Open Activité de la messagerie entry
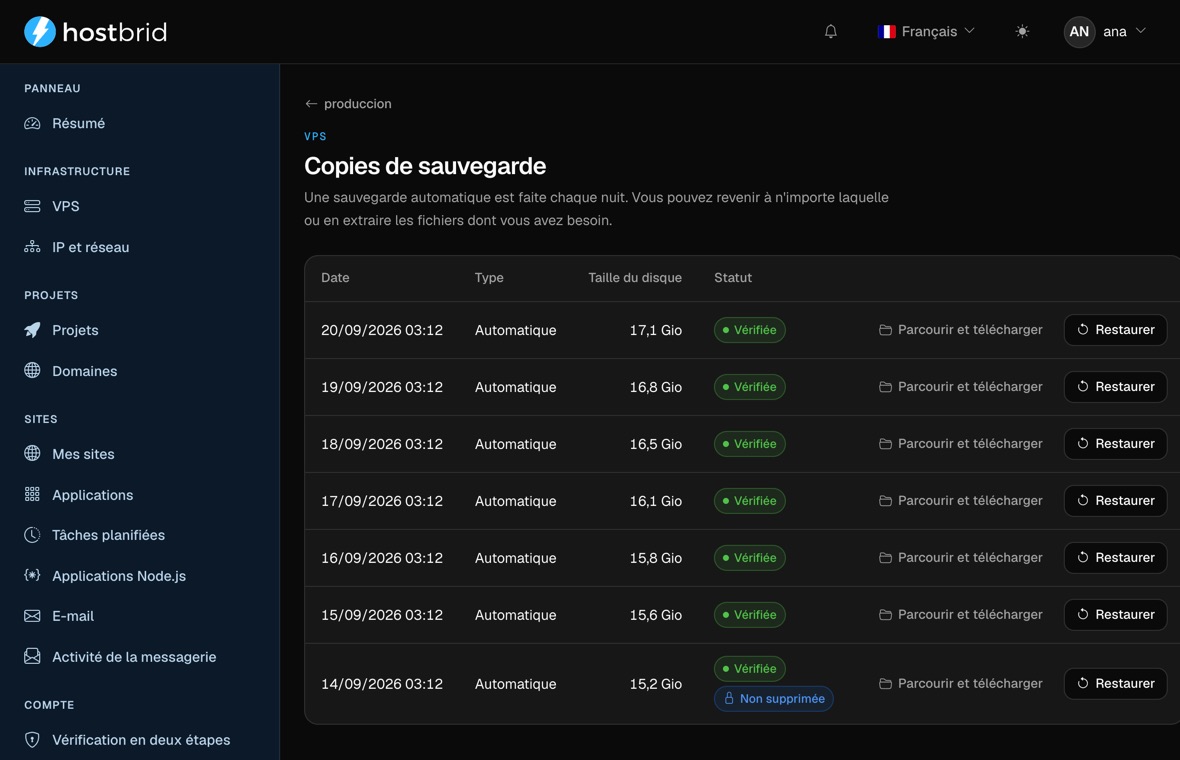Image resolution: width=1180 pixels, height=760 pixels. coord(134,657)
